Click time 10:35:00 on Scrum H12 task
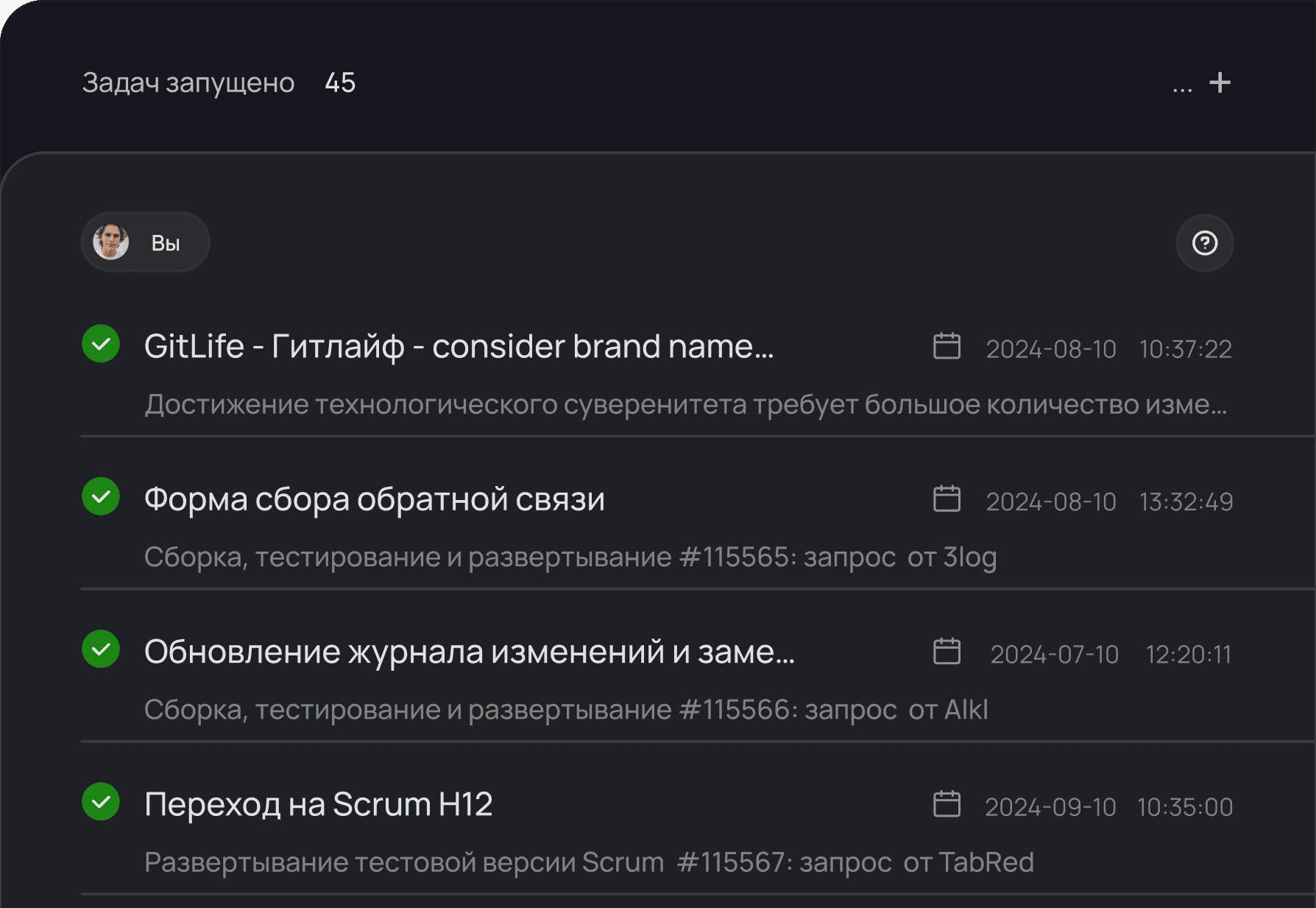Image resolution: width=1316 pixels, height=908 pixels. 1184,807
